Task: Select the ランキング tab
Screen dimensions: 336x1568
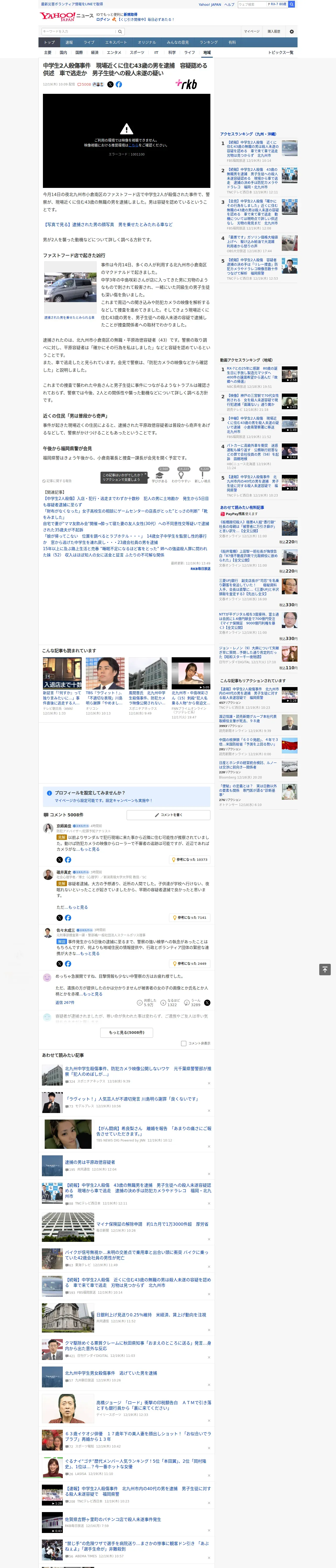Action: [209, 42]
